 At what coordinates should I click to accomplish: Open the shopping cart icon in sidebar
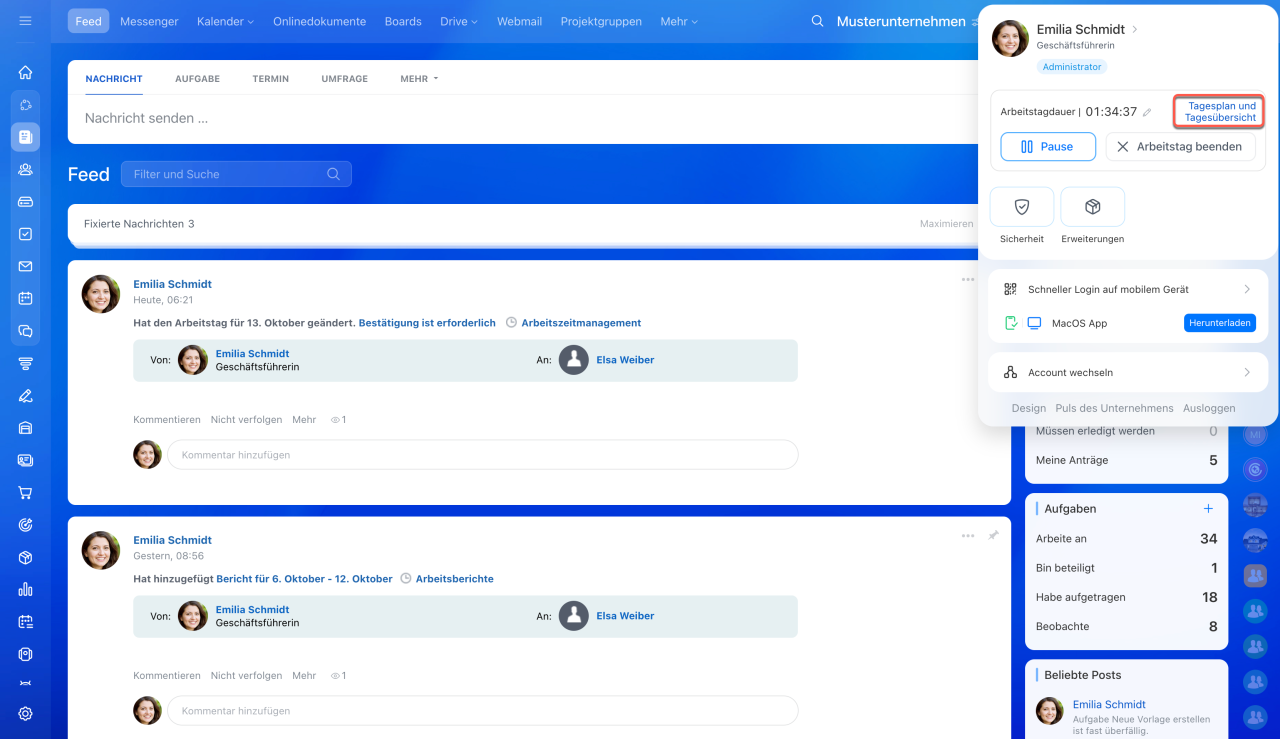coord(25,493)
